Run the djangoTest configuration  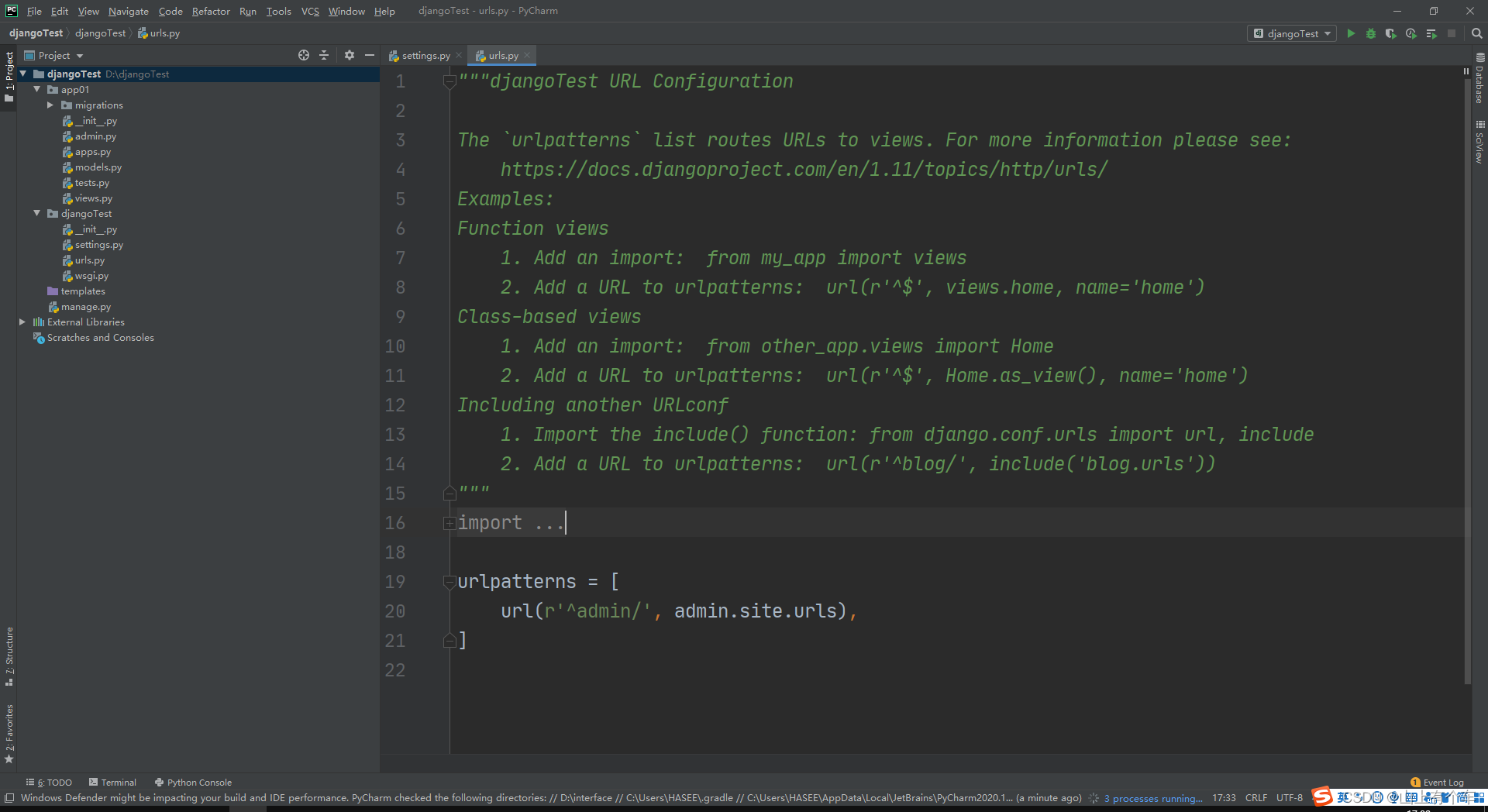click(x=1351, y=33)
